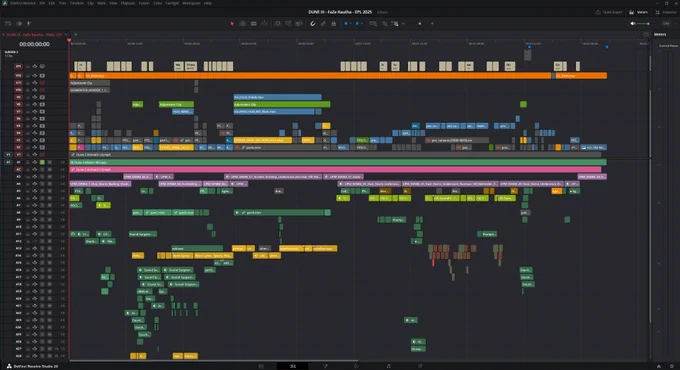Image resolution: width=680 pixels, height=370 pixels.
Task: Lock the V1 video track
Action: coord(28,154)
